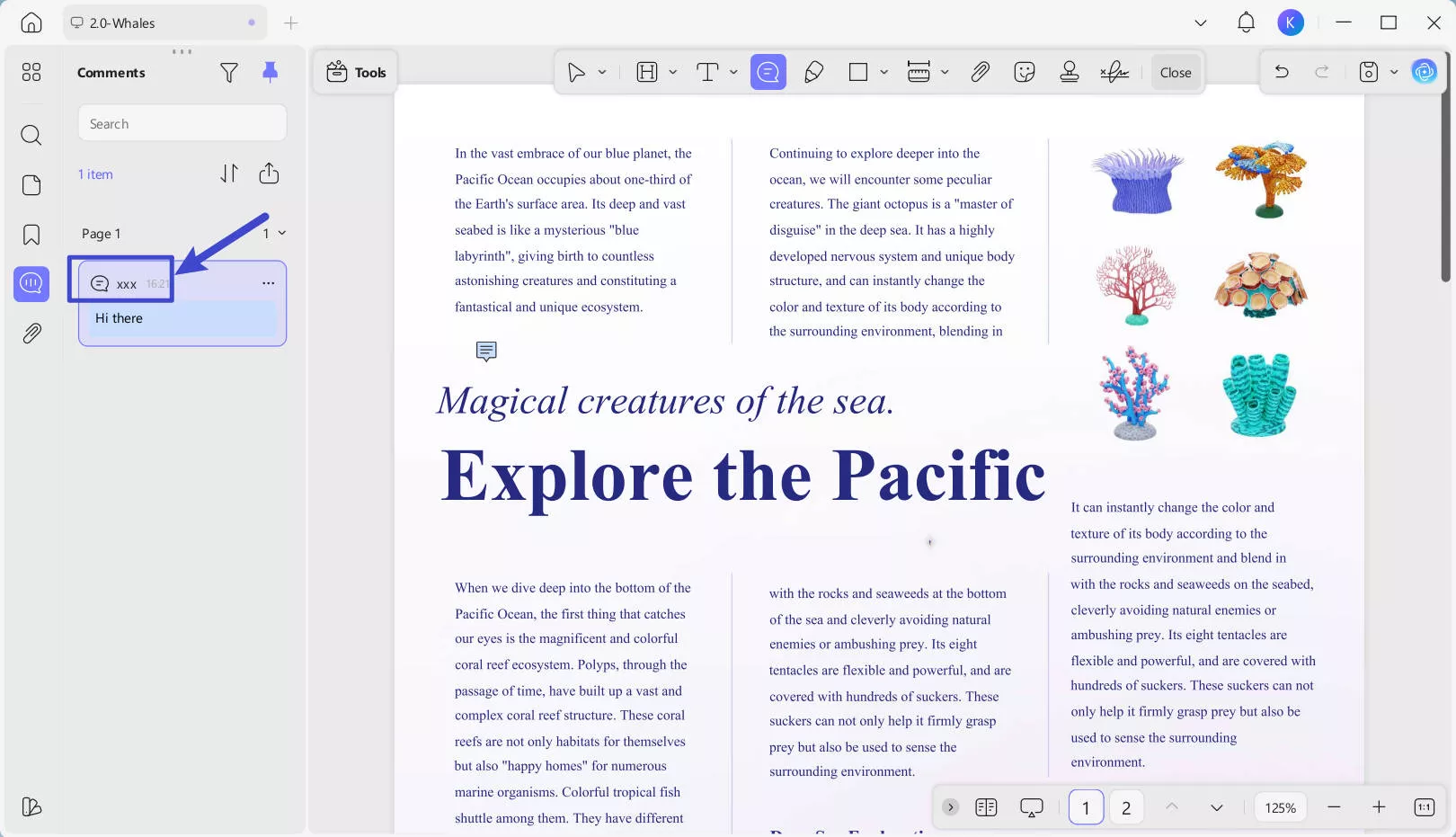Click the comments Search field
This screenshot has height=837, width=1456.
coord(182,123)
